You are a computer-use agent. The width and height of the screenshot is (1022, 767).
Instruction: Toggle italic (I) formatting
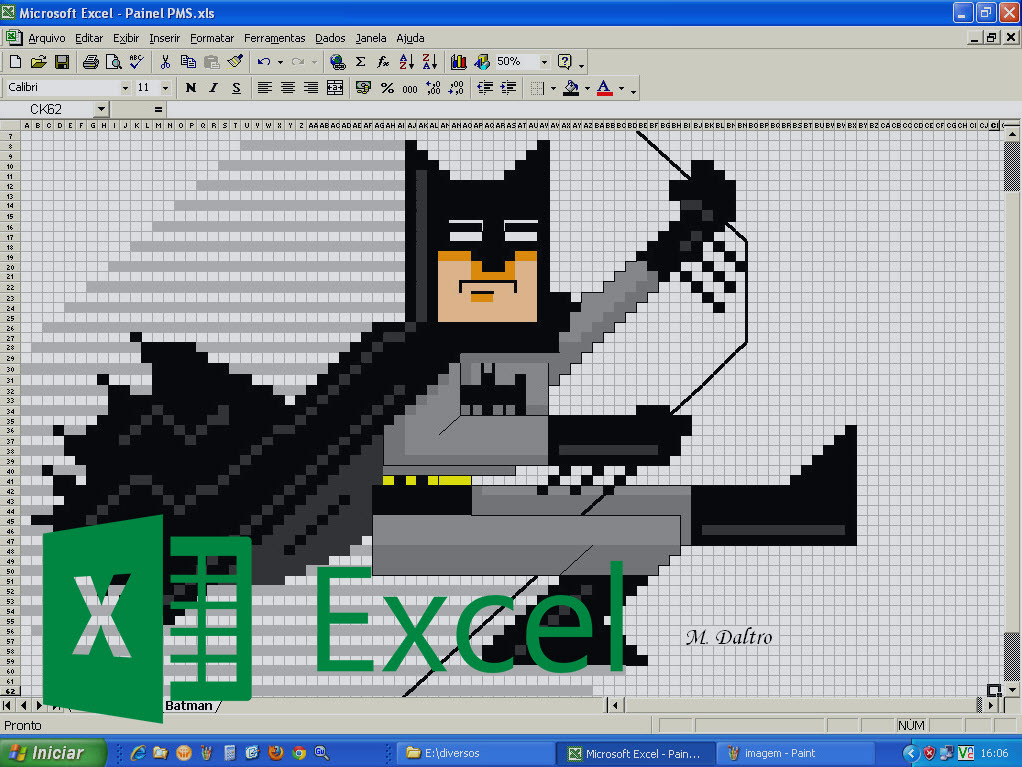pyautogui.click(x=213, y=88)
